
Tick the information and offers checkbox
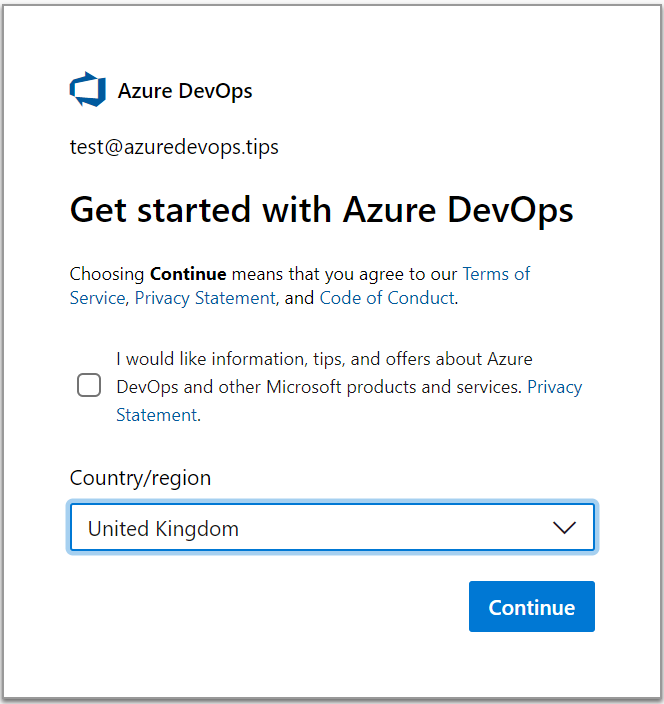(x=89, y=385)
